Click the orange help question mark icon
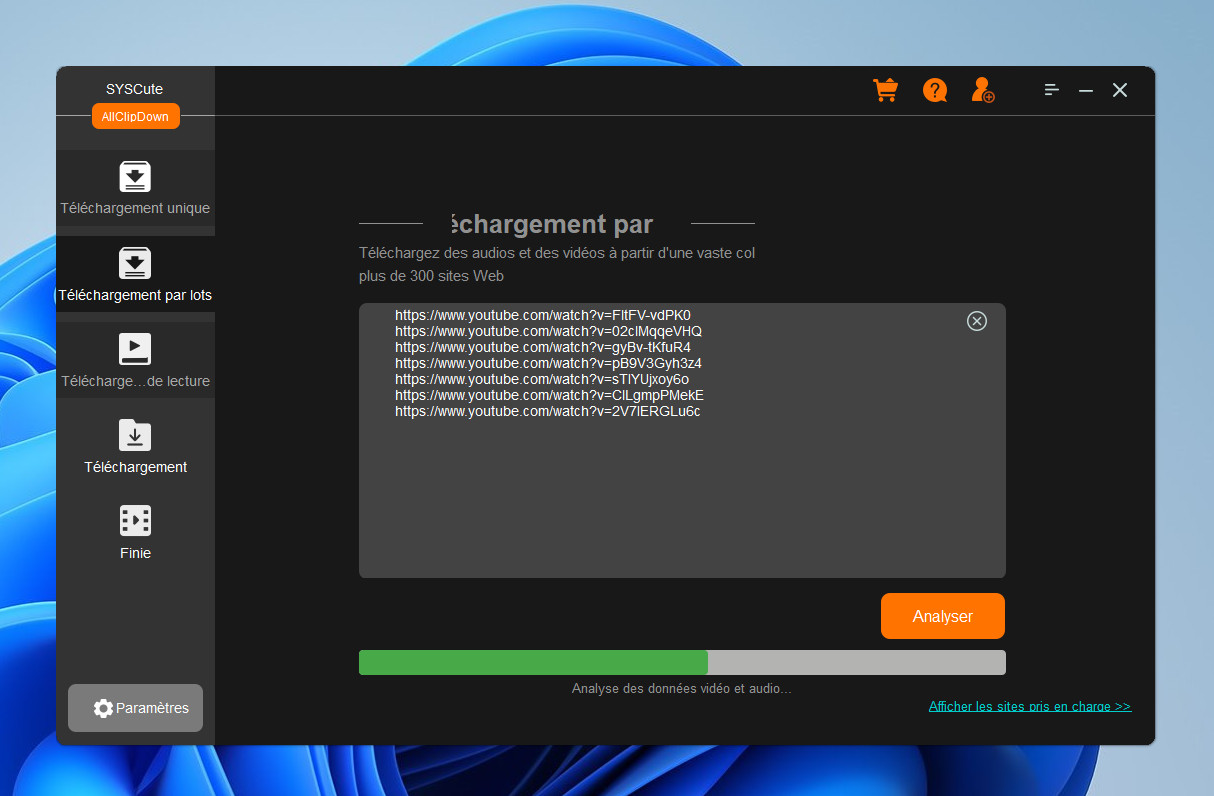 click(x=935, y=91)
